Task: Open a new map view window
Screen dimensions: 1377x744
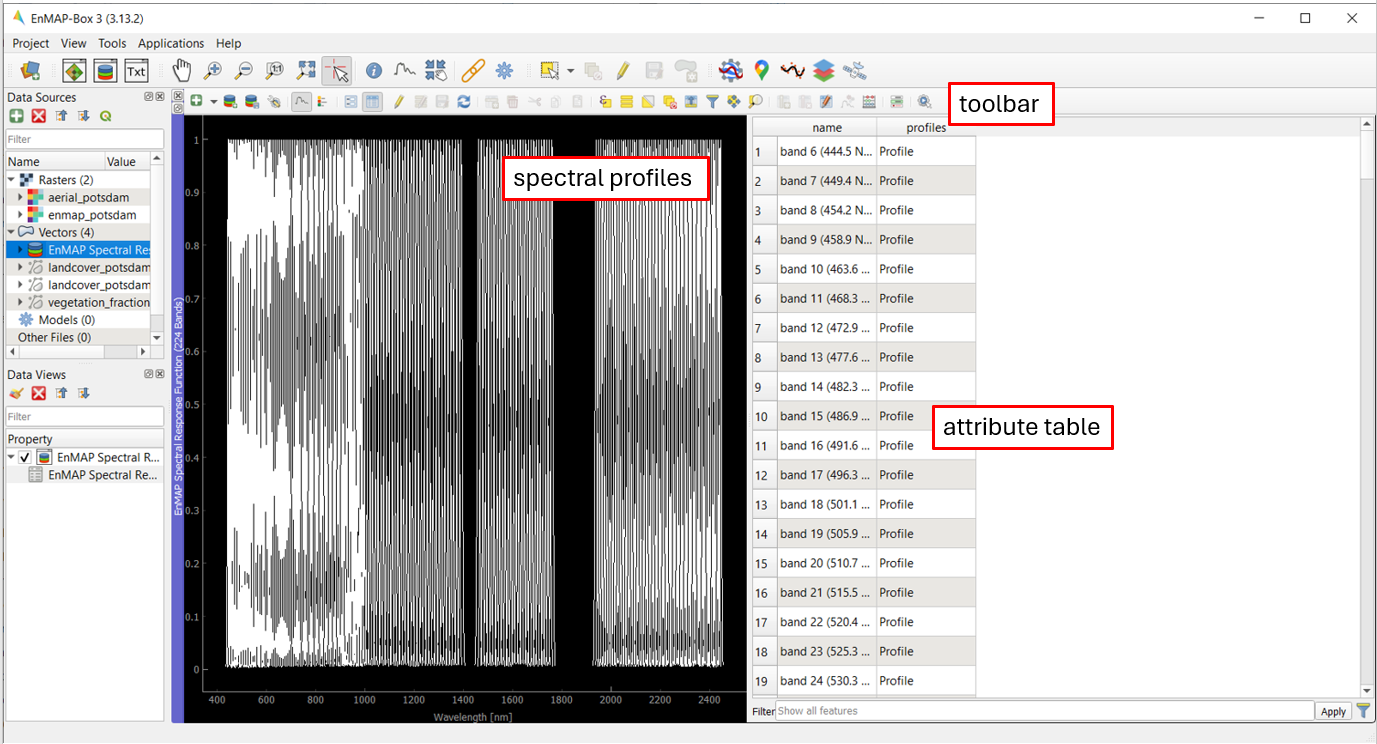Action: coord(75,71)
